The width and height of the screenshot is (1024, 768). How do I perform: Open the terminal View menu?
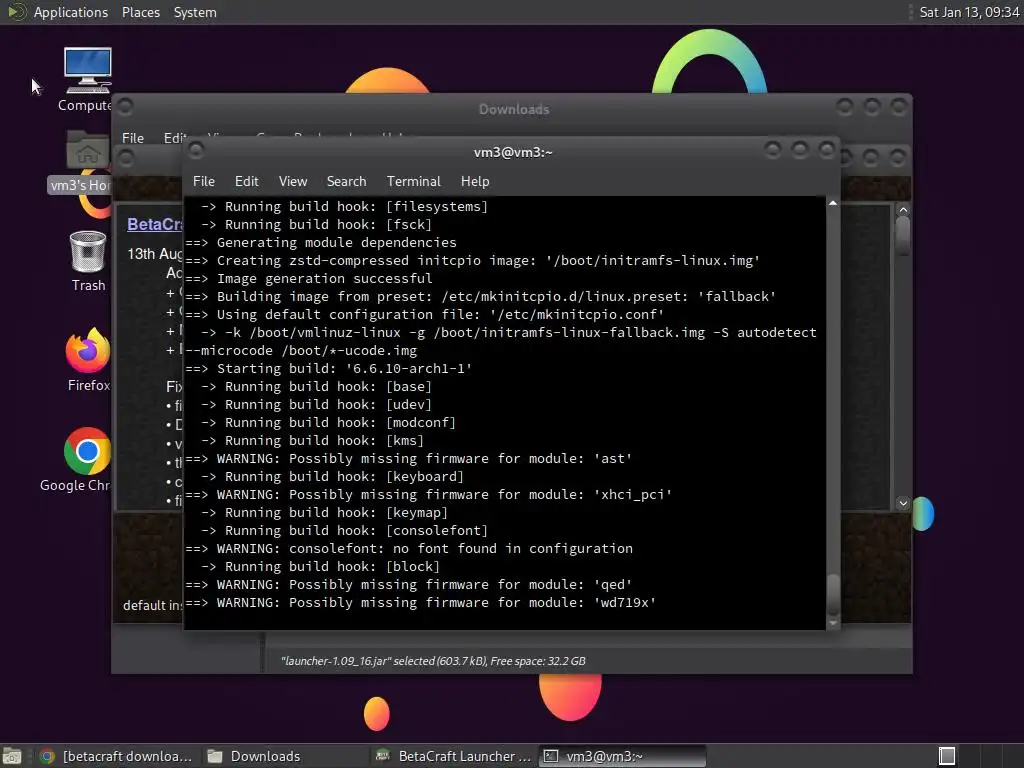coord(293,182)
